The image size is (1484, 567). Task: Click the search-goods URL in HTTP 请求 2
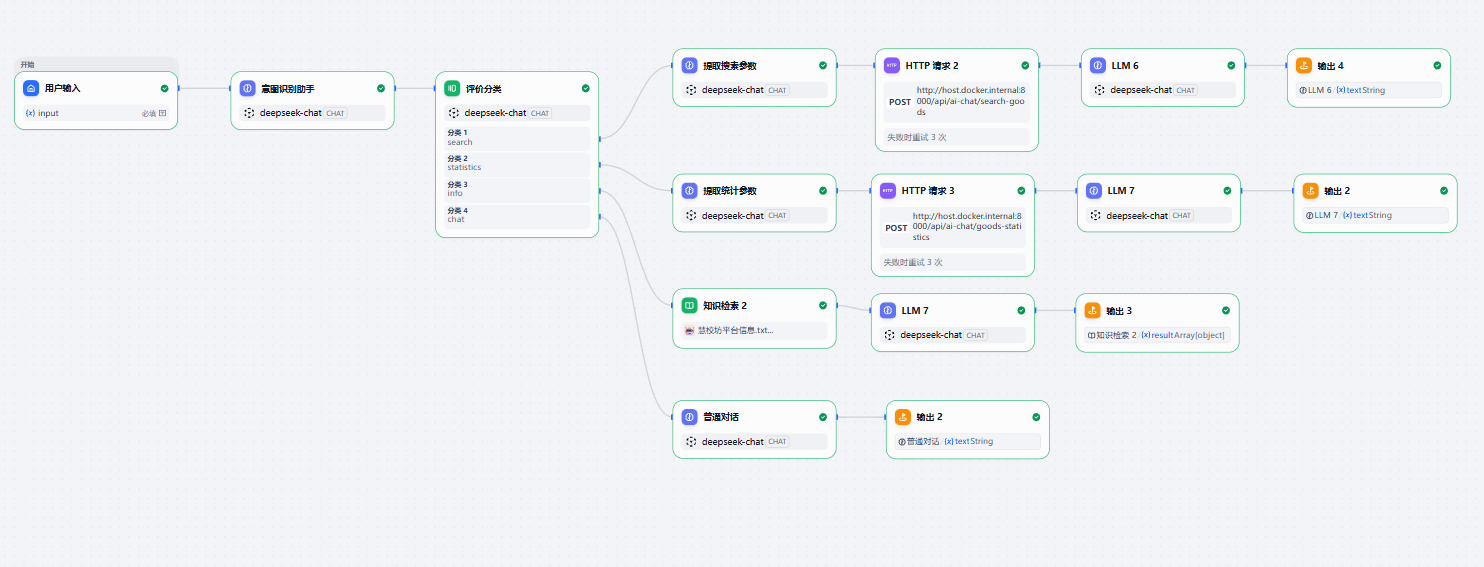point(971,101)
